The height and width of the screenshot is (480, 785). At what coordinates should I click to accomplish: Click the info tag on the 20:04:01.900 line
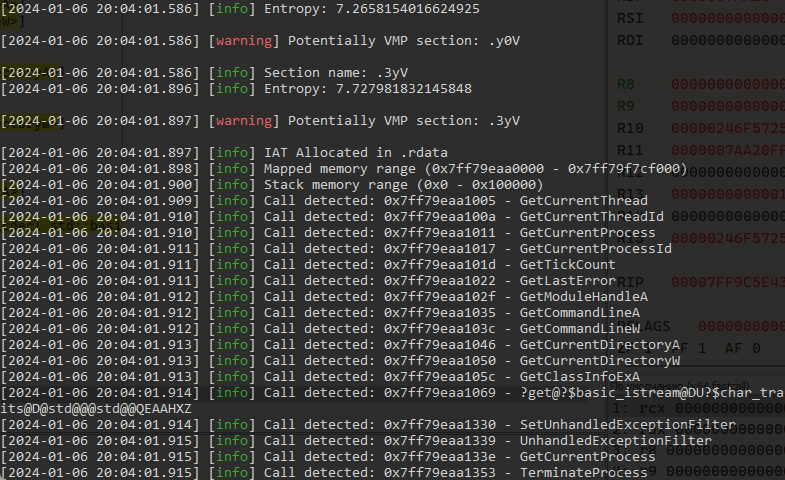pos(232,185)
